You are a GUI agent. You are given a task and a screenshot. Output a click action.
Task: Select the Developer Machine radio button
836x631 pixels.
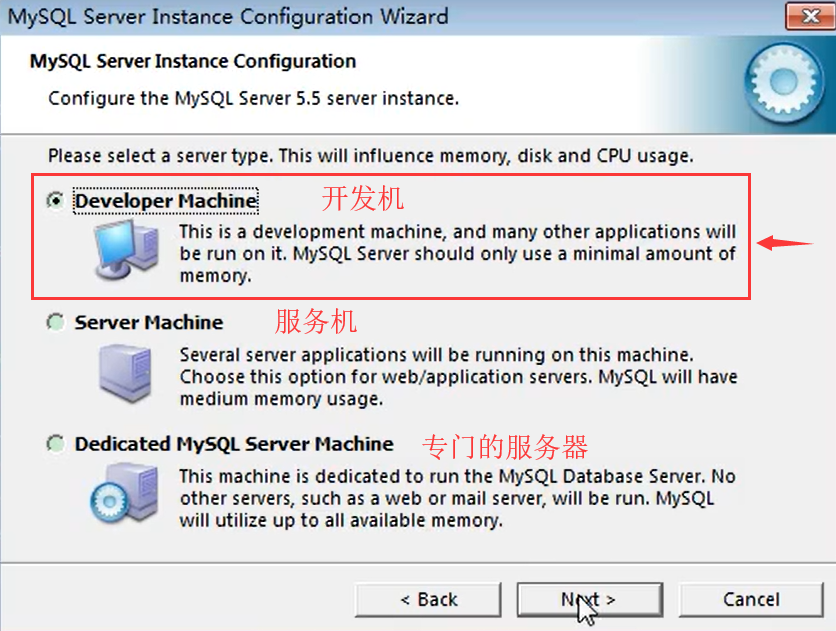[x=55, y=201]
